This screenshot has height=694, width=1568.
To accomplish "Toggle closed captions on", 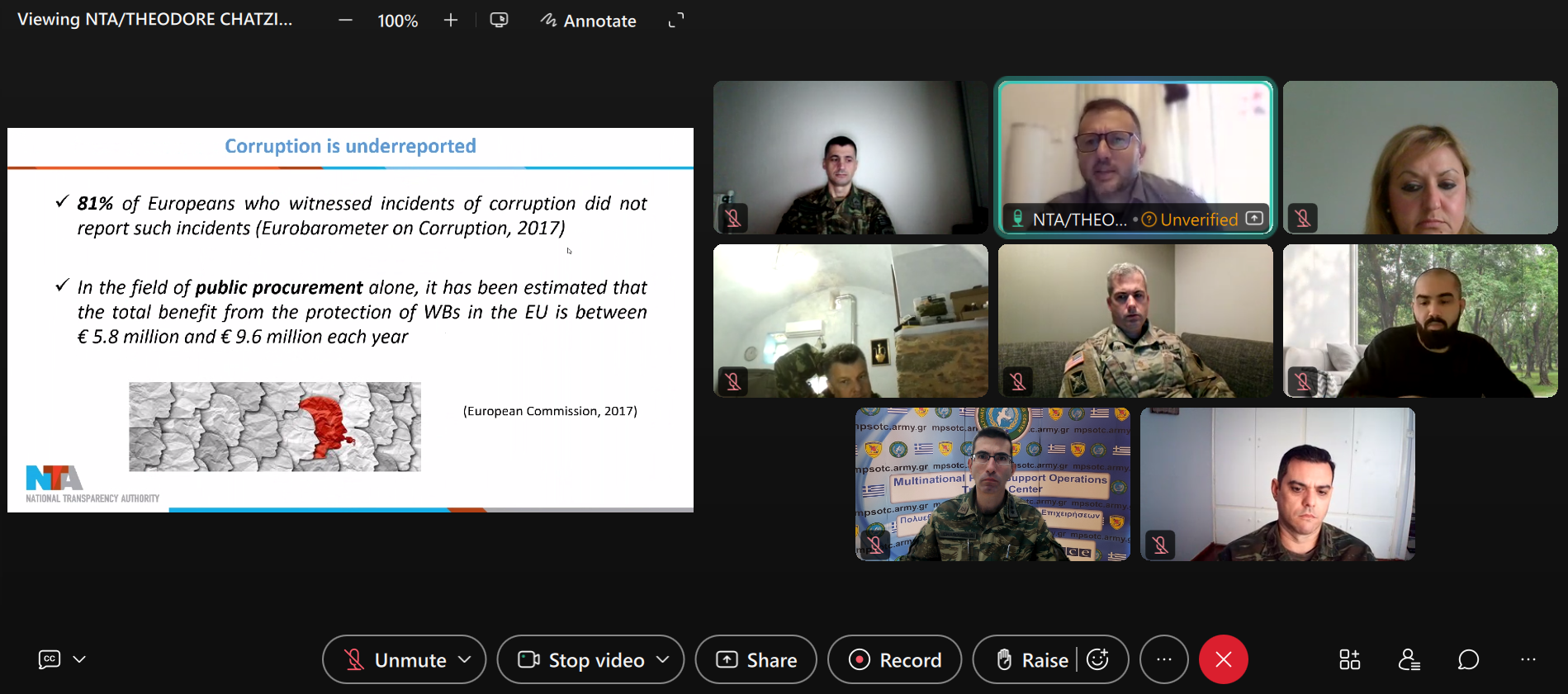I will click(x=50, y=659).
